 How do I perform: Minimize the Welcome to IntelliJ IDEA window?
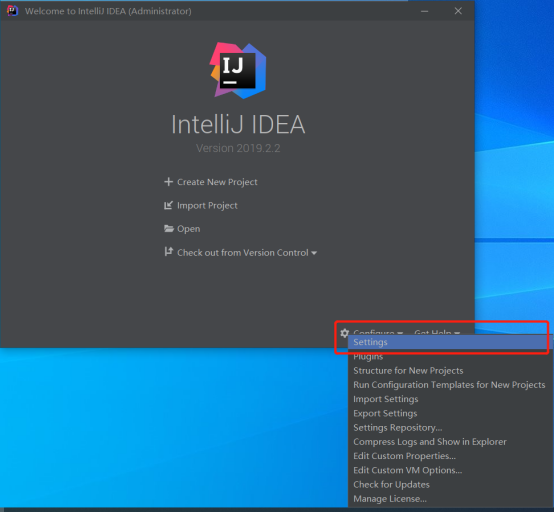425,11
